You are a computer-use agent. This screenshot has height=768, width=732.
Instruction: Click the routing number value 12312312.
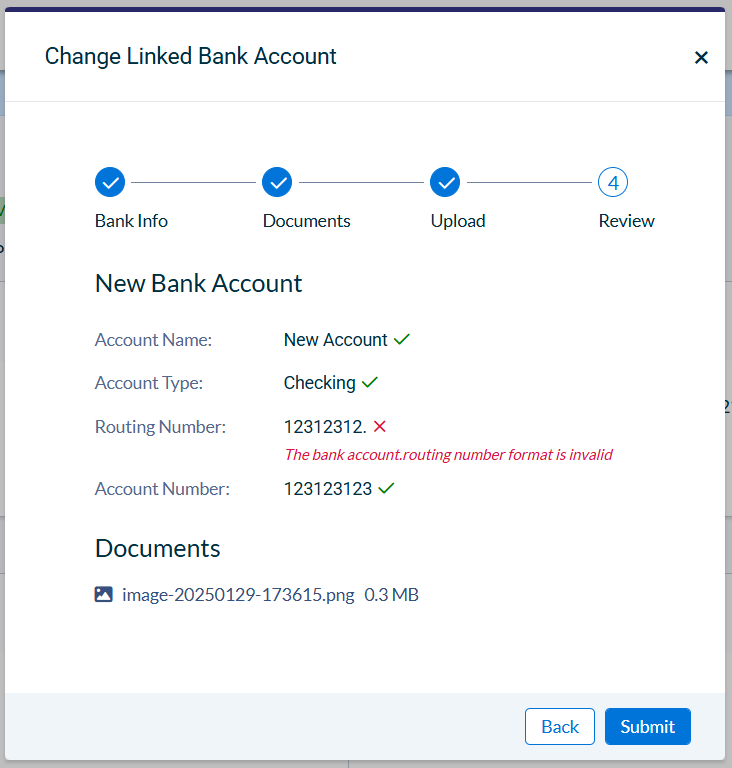coord(325,427)
